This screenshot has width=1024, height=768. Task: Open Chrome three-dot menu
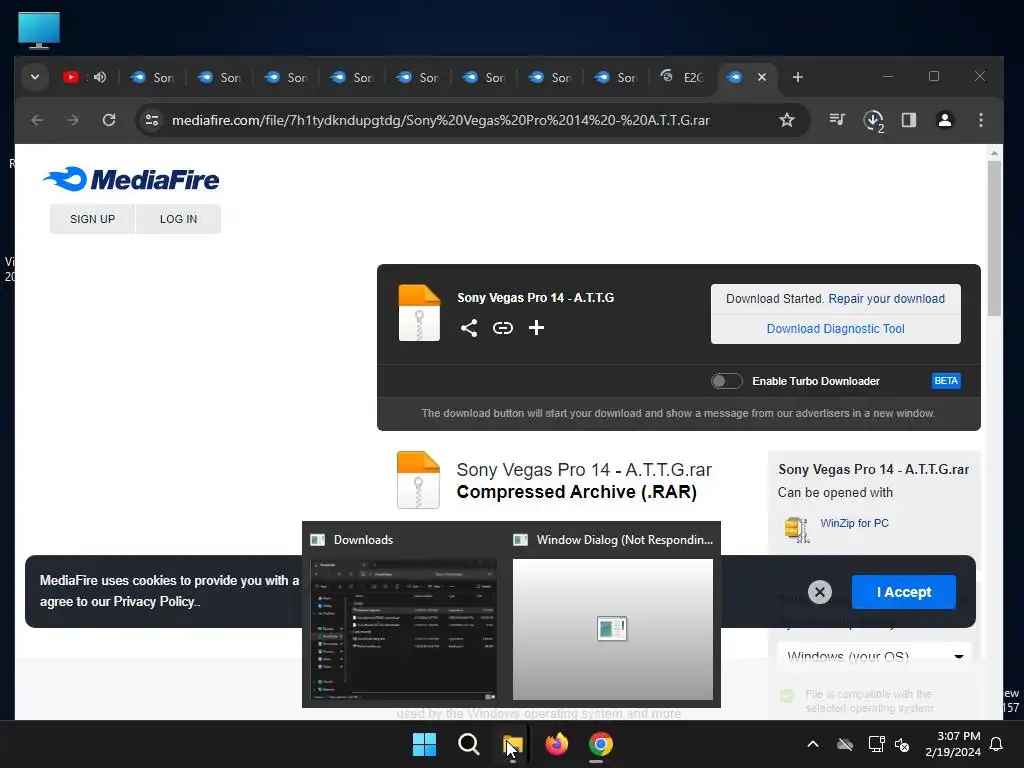coord(980,120)
